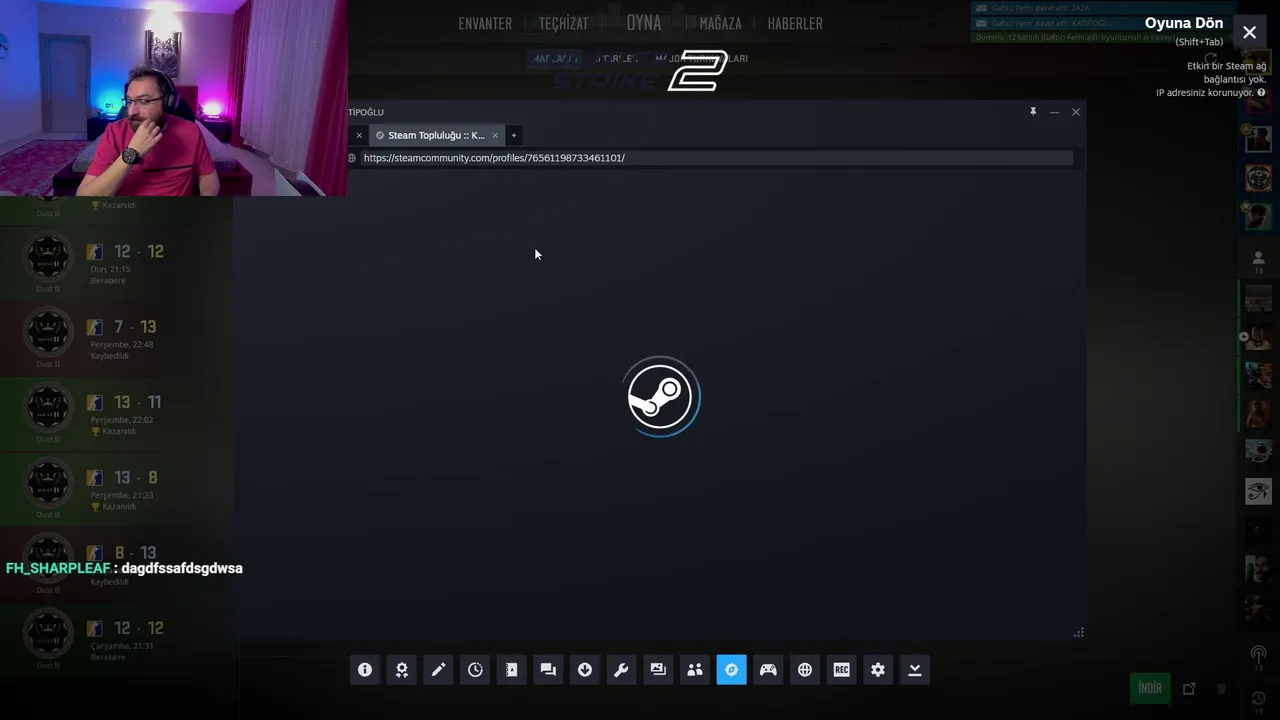Use the resize grip at the browser window corner

click(x=1079, y=632)
